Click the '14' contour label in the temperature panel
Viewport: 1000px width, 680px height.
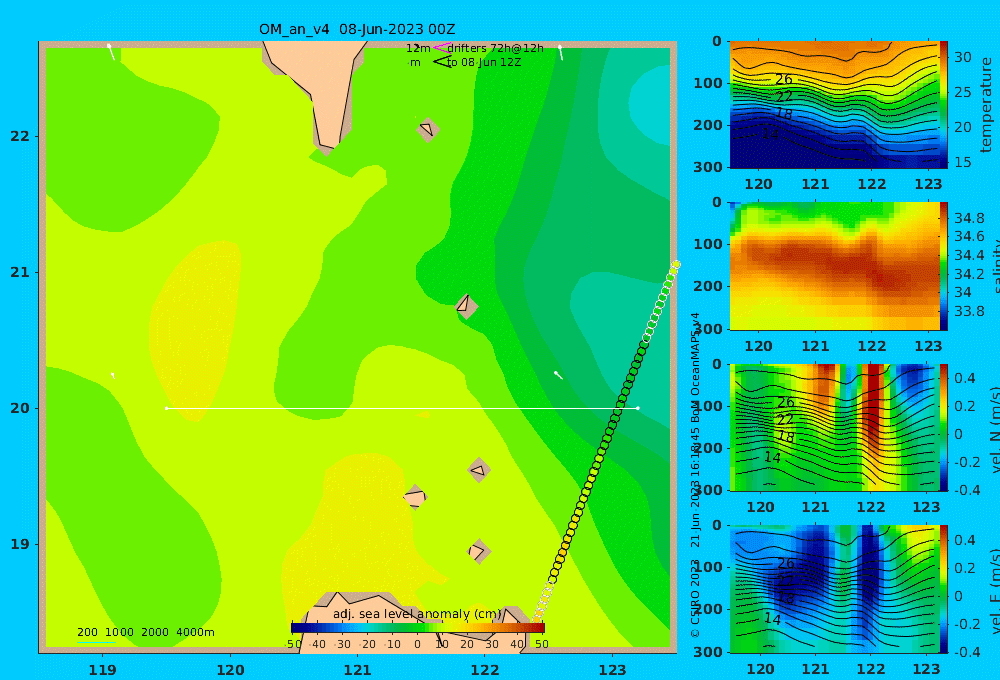click(x=770, y=135)
